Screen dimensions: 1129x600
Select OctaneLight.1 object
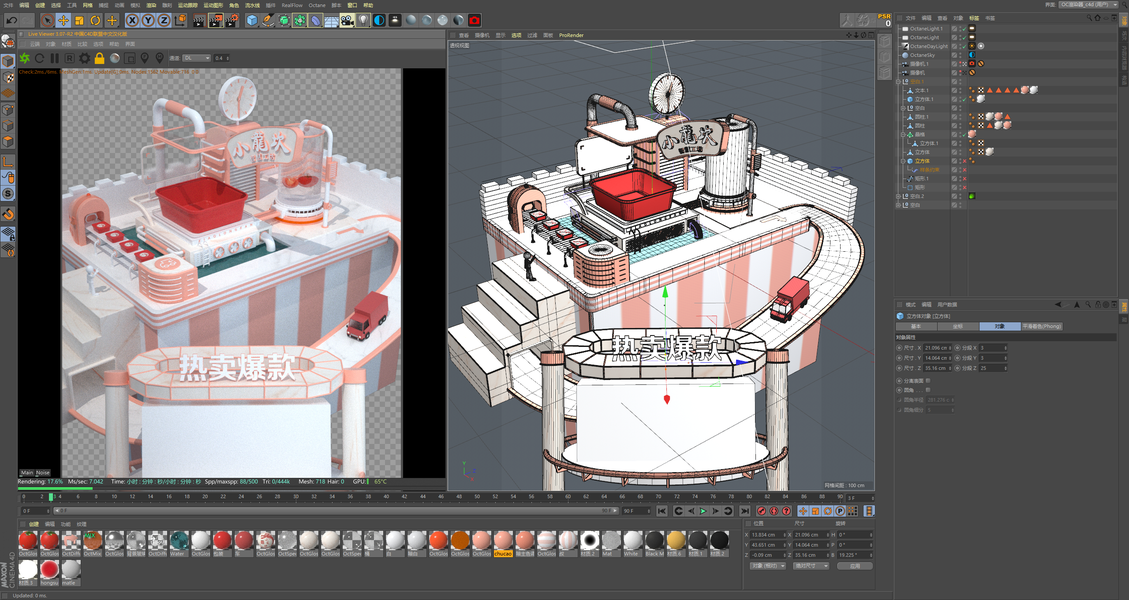click(926, 29)
